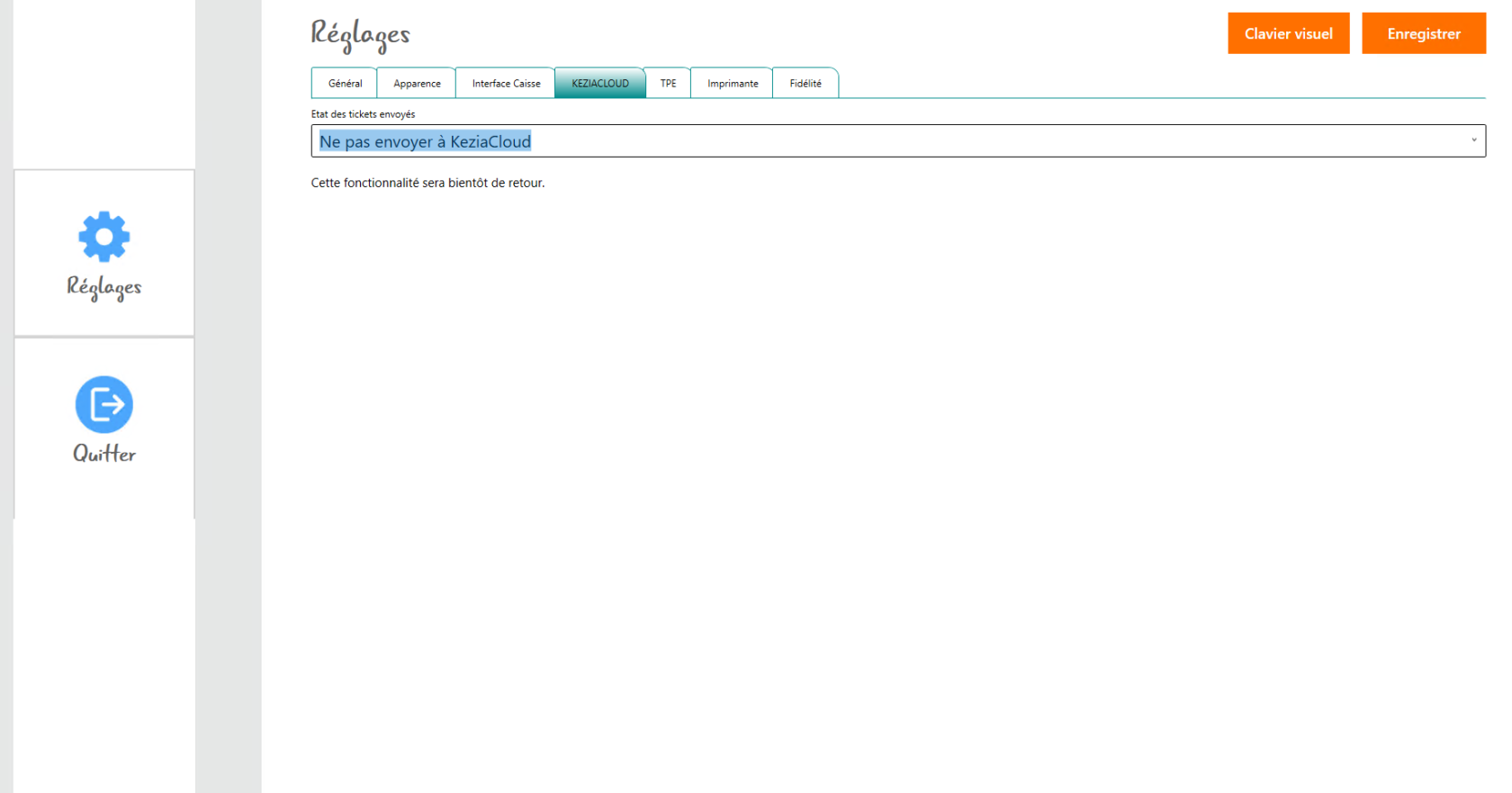Screen dimensions: 1512x793
Task: Select the Réglages label in sidebar
Action: click(104, 287)
